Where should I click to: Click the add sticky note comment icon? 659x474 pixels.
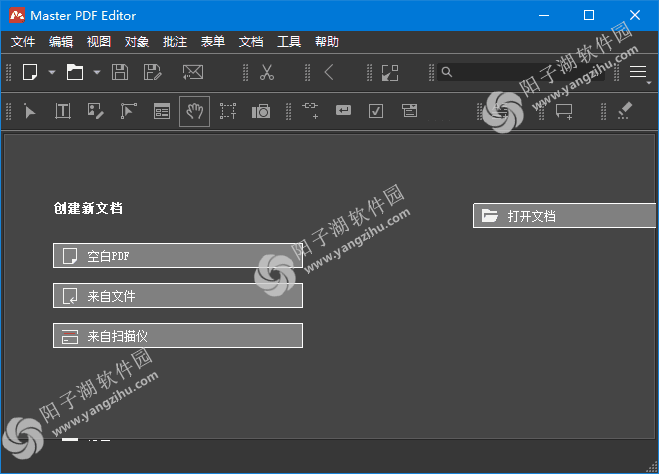(564, 112)
